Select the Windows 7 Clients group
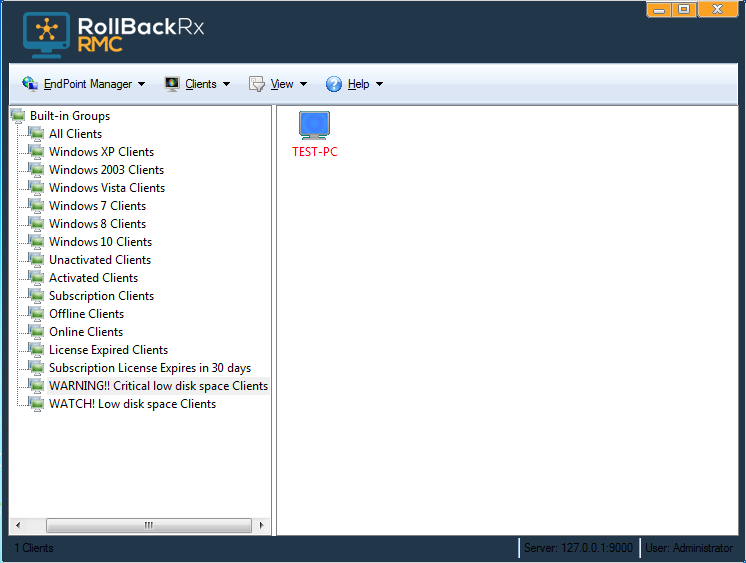746x563 pixels. click(x=98, y=206)
